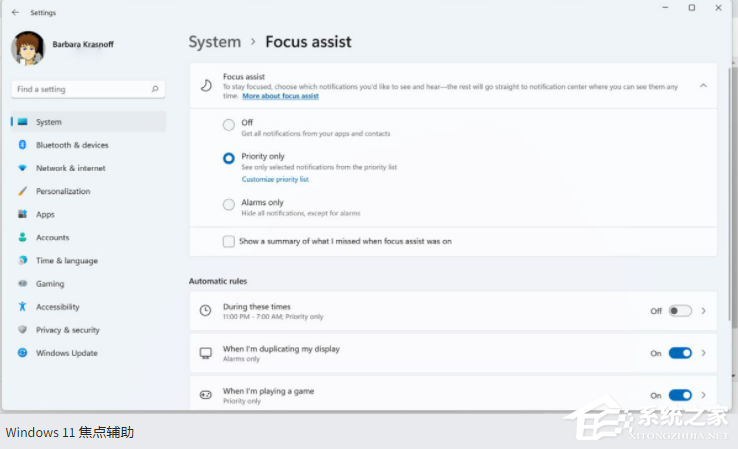738x449 pixels.
Task: Expand the When I'm duplicating my display chevron
Action: tap(703, 353)
